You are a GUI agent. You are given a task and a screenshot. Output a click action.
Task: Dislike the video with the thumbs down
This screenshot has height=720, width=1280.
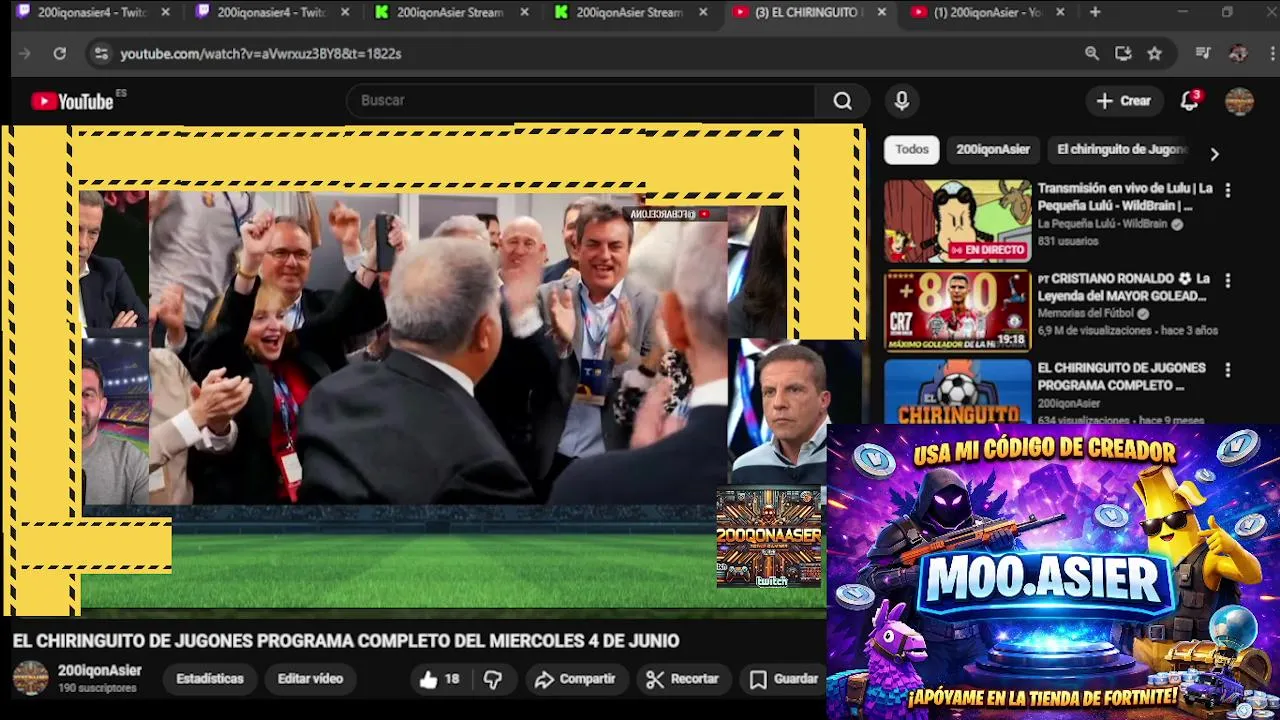click(493, 679)
